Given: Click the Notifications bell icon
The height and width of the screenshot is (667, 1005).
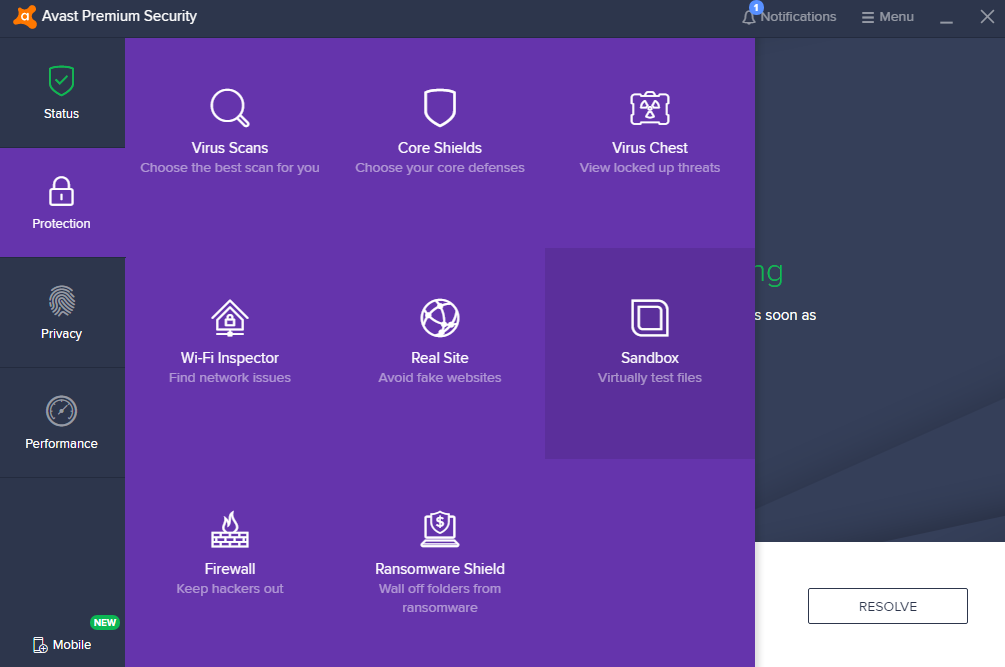Looking at the screenshot, I should click(x=749, y=17).
